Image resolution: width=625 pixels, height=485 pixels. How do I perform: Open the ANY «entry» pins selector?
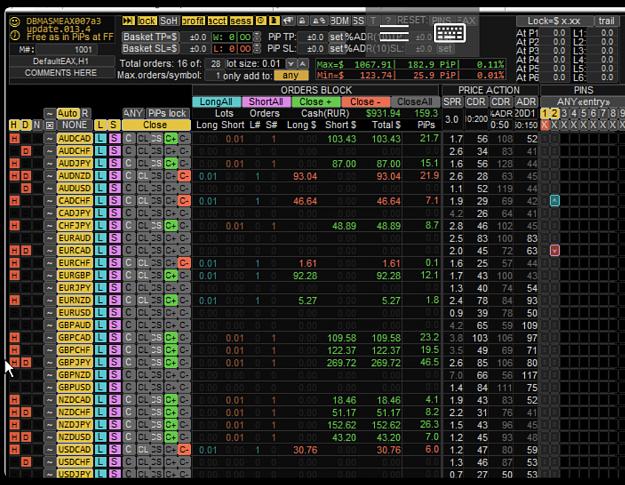584,102
